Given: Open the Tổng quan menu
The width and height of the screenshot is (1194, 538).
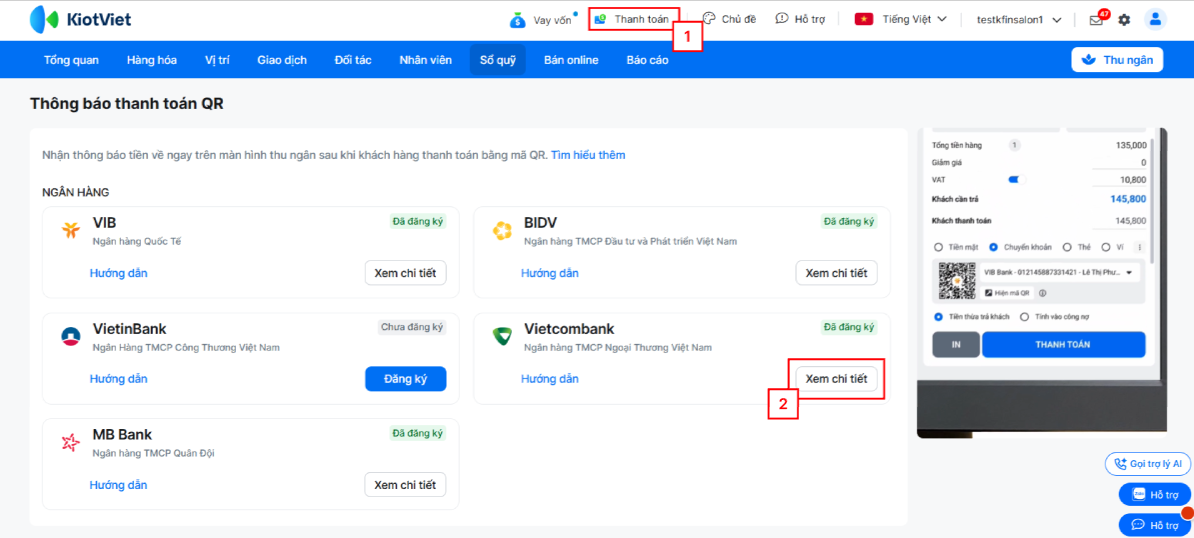Looking at the screenshot, I should point(71,60).
